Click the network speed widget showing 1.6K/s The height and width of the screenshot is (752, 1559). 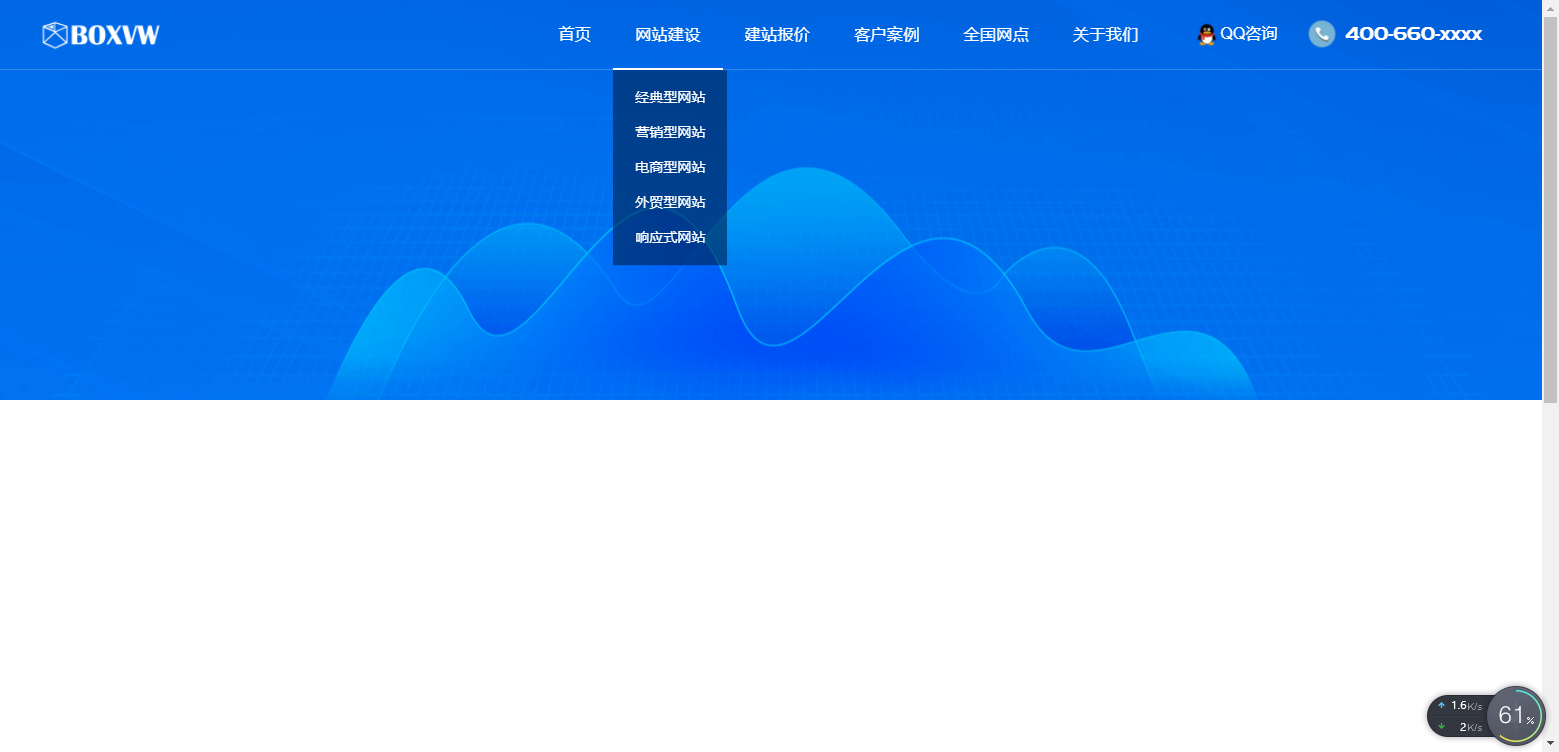tap(1459, 716)
